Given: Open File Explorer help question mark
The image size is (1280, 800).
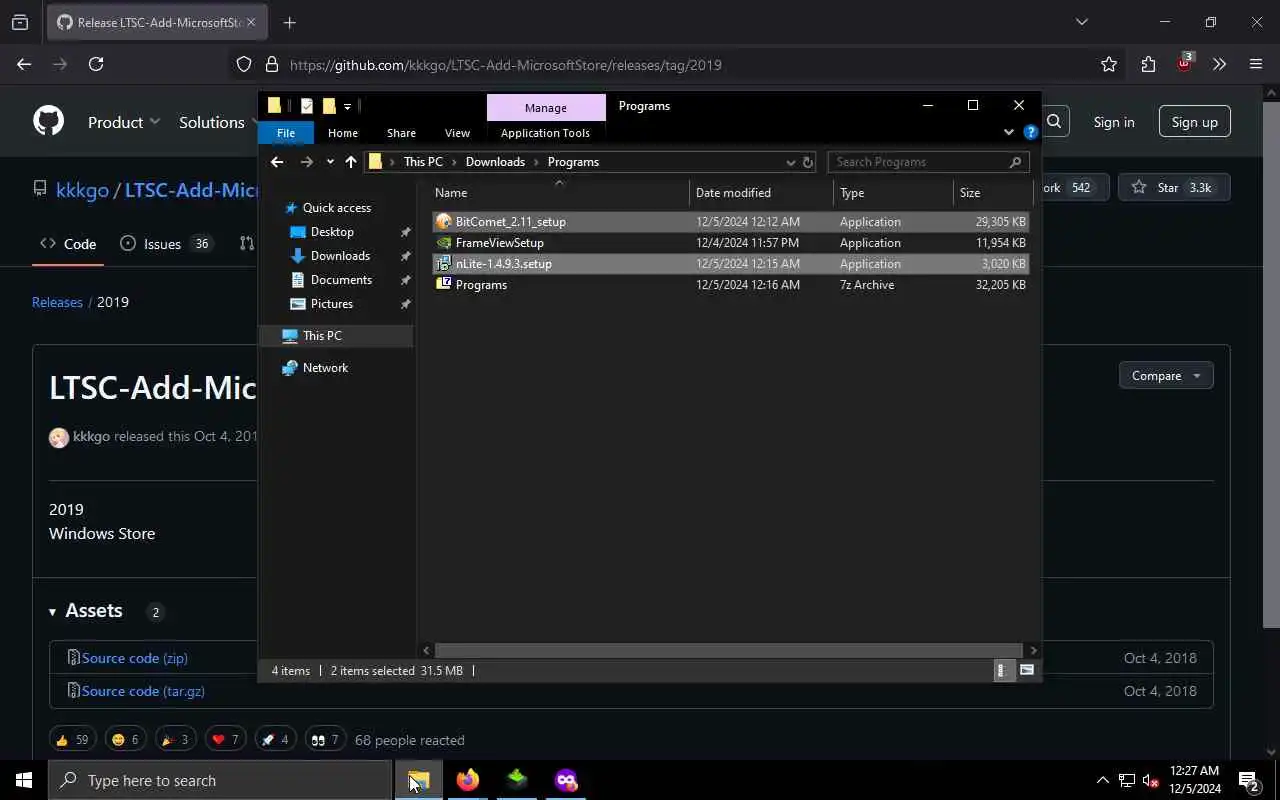Looking at the screenshot, I should coord(1030,132).
